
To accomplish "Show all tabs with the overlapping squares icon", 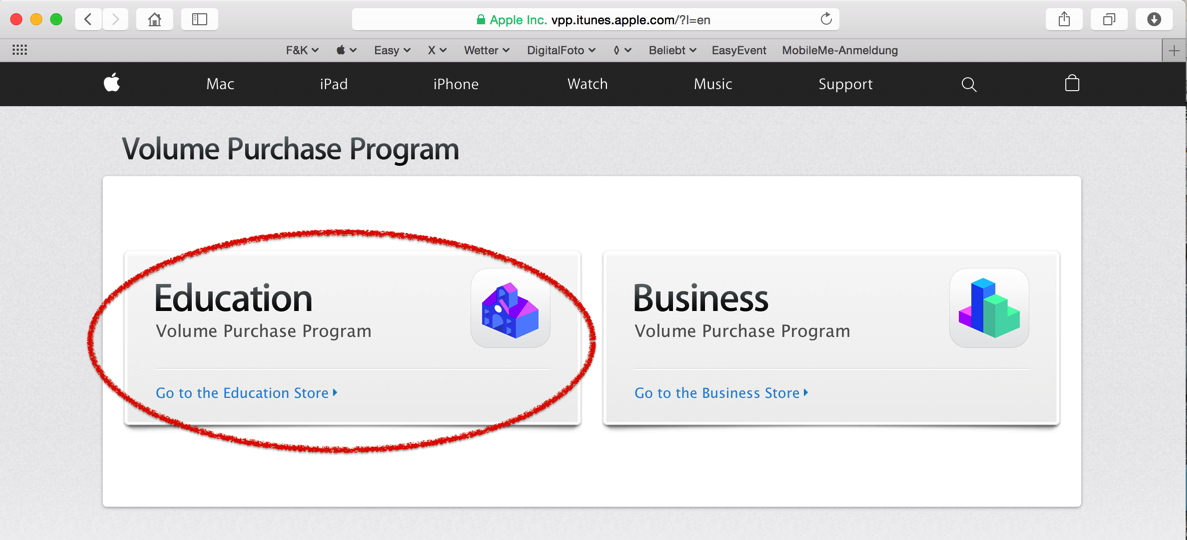I will pyautogui.click(x=1109, y=19).
